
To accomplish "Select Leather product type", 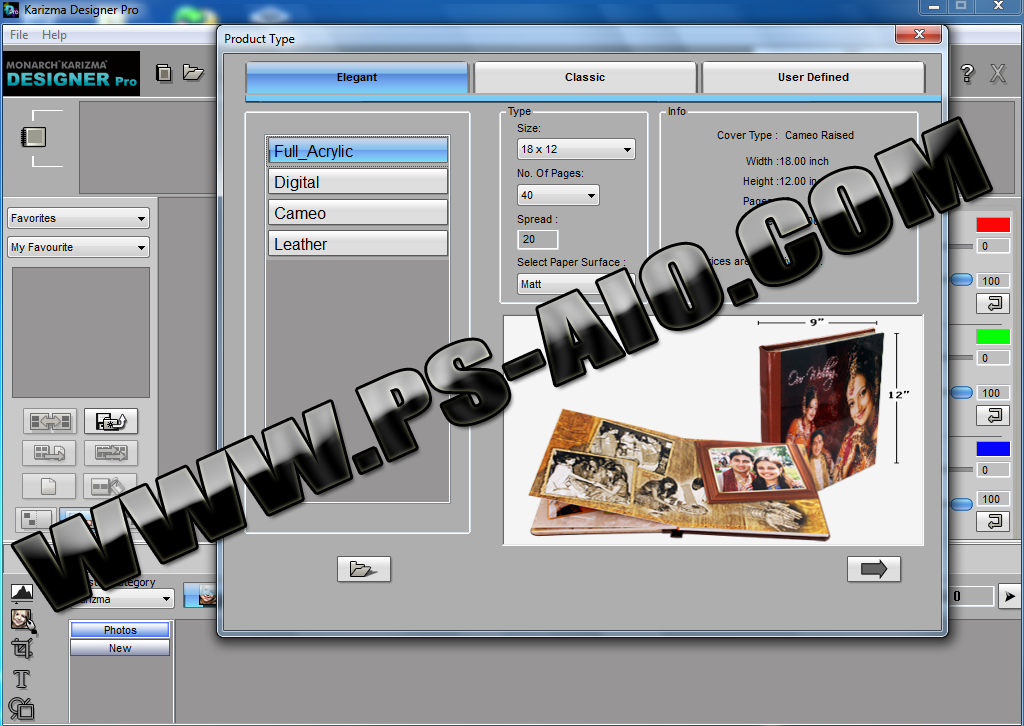I will tap(358, 244).
